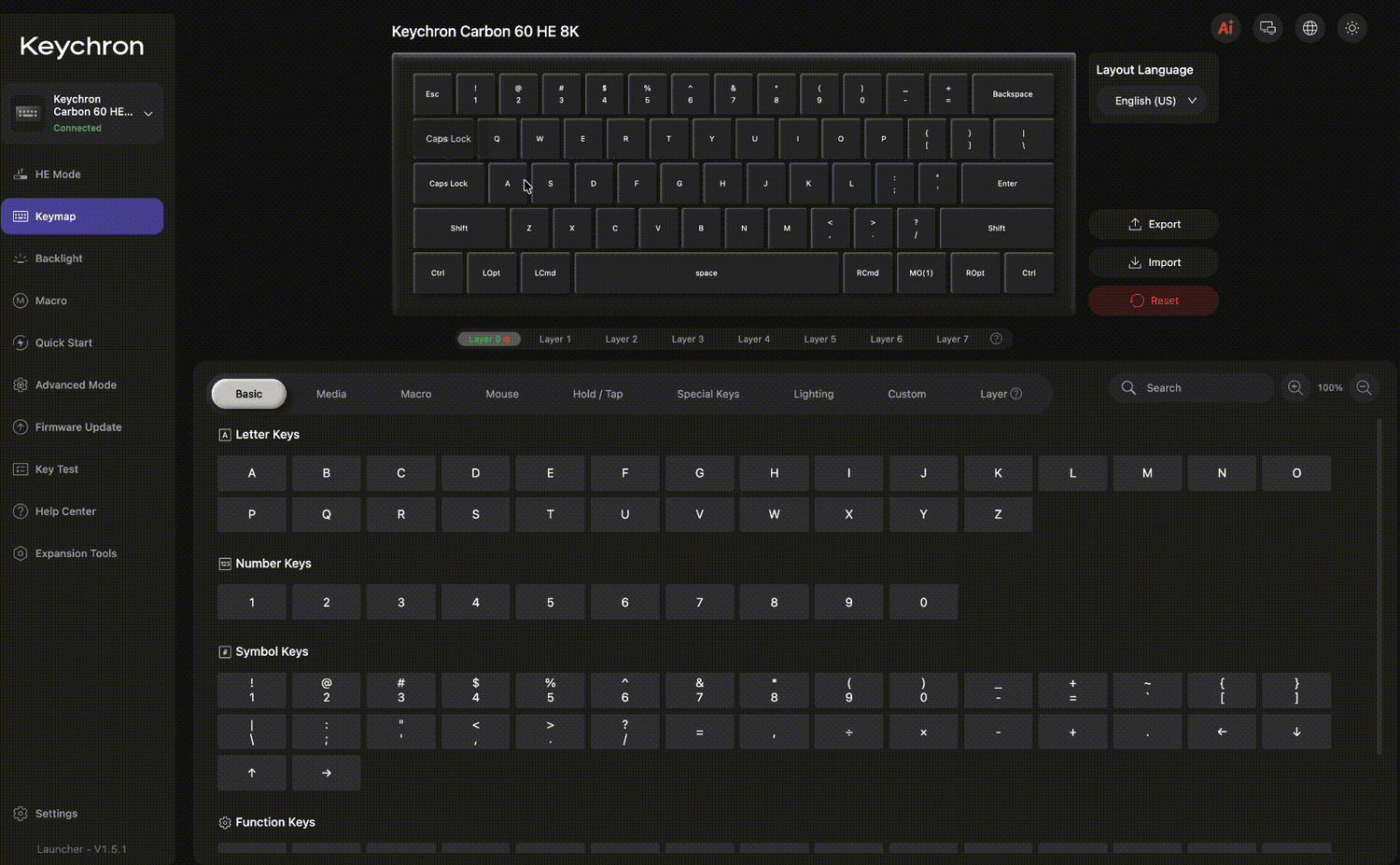Image resolution: width=1400 pixels, height=865 pixels.
Task: Click the letter A keycode button
Action: click(252, 473)
